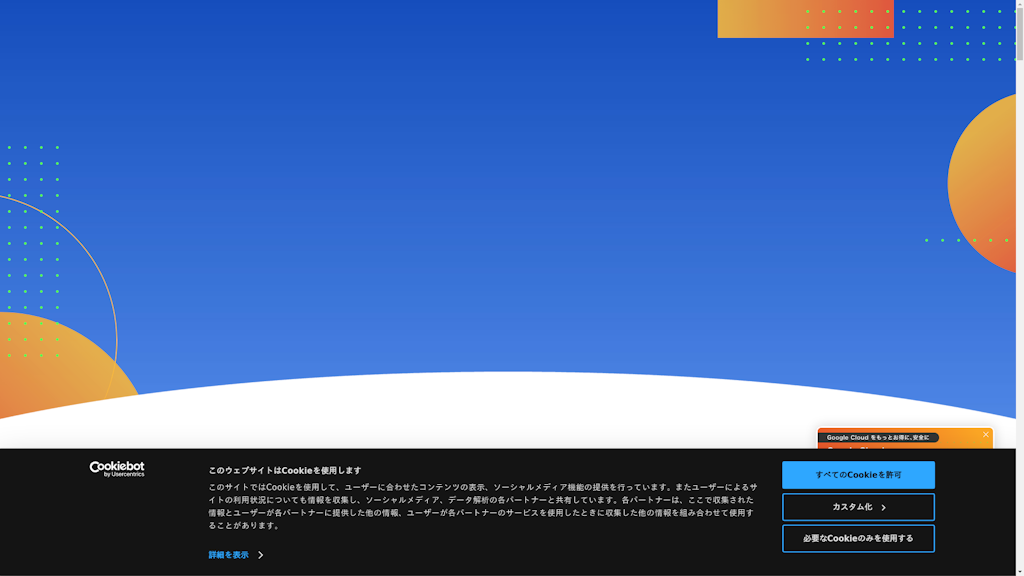Choose 必要なCookieのみを使用する button
Viewport: 1024px width, 576px height.
click(858, 539)
